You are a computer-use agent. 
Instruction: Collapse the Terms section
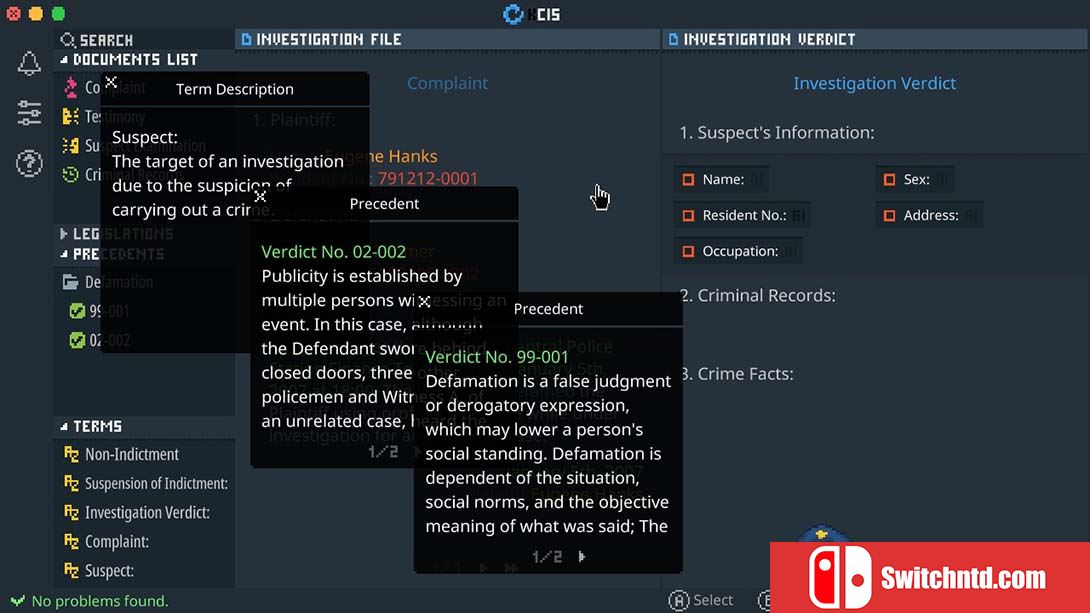64,427
